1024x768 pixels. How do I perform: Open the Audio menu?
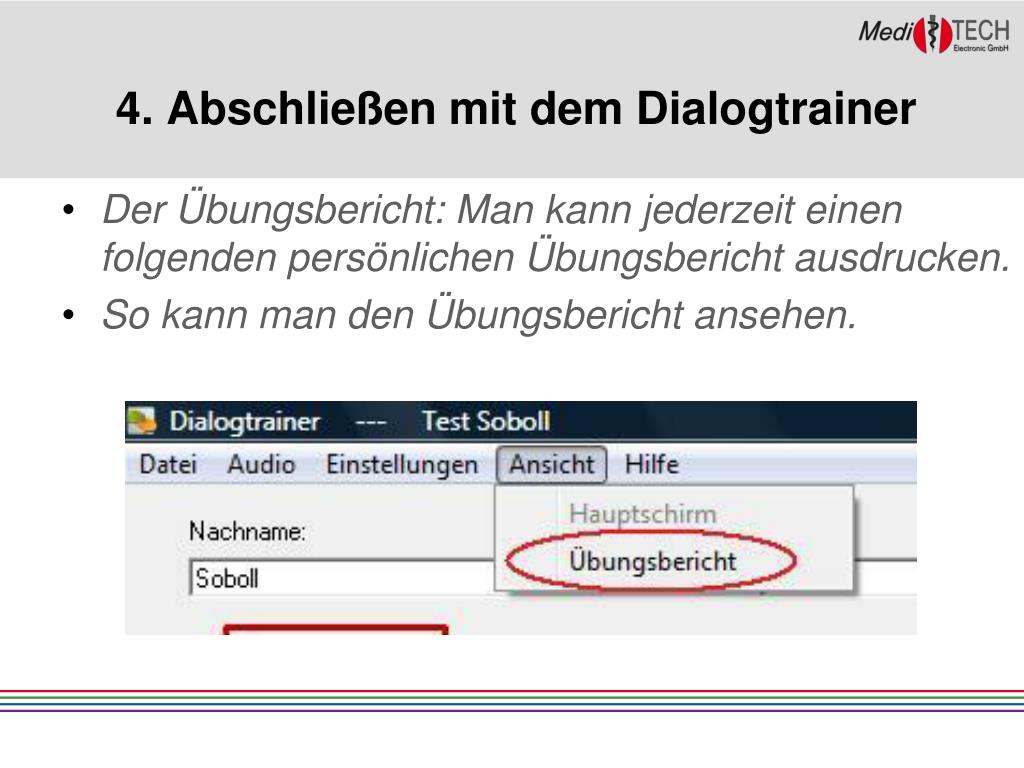pyautogui.click(x=261, y=464)
